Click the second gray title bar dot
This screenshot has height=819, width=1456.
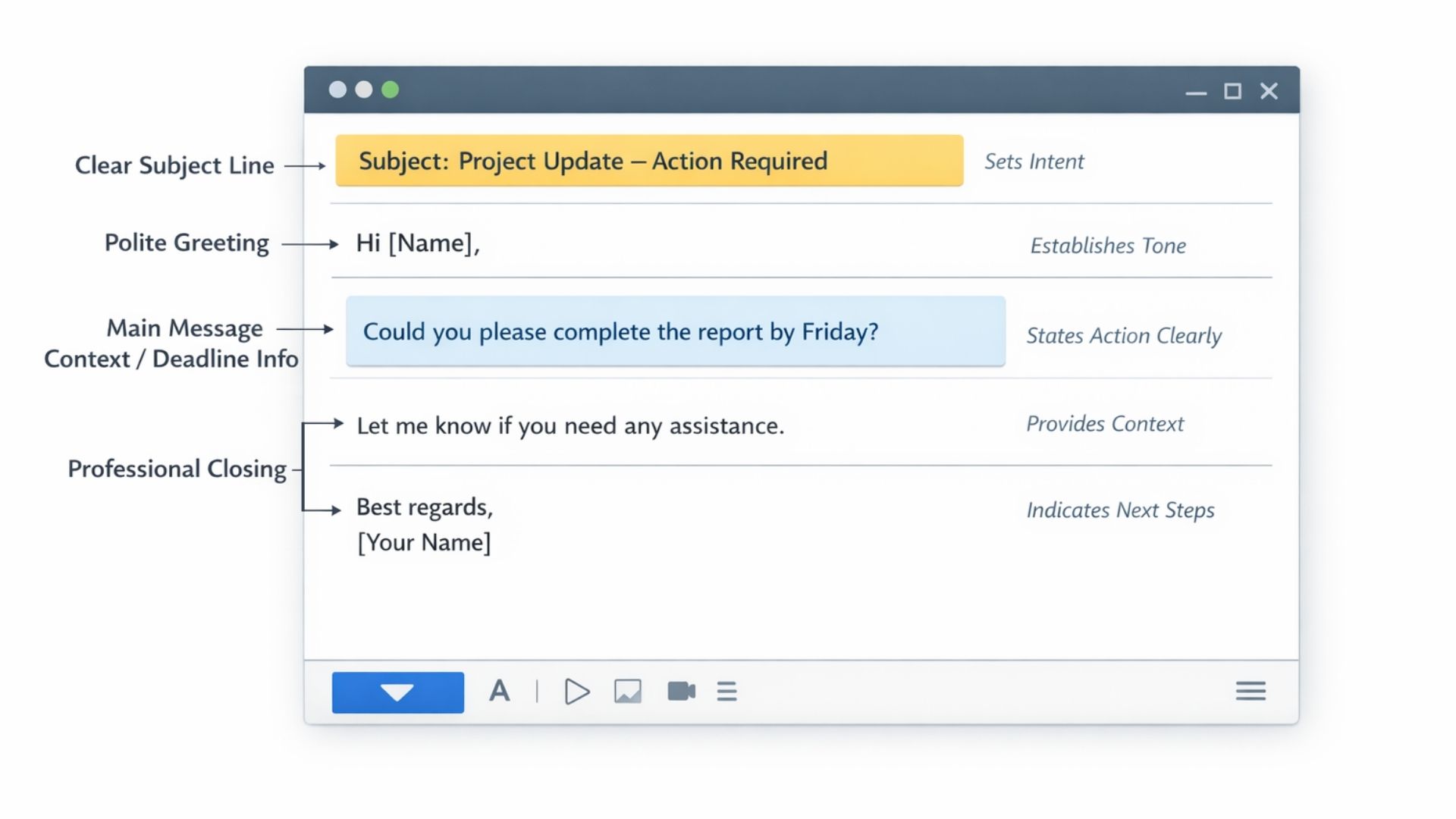tap(364, 89)
